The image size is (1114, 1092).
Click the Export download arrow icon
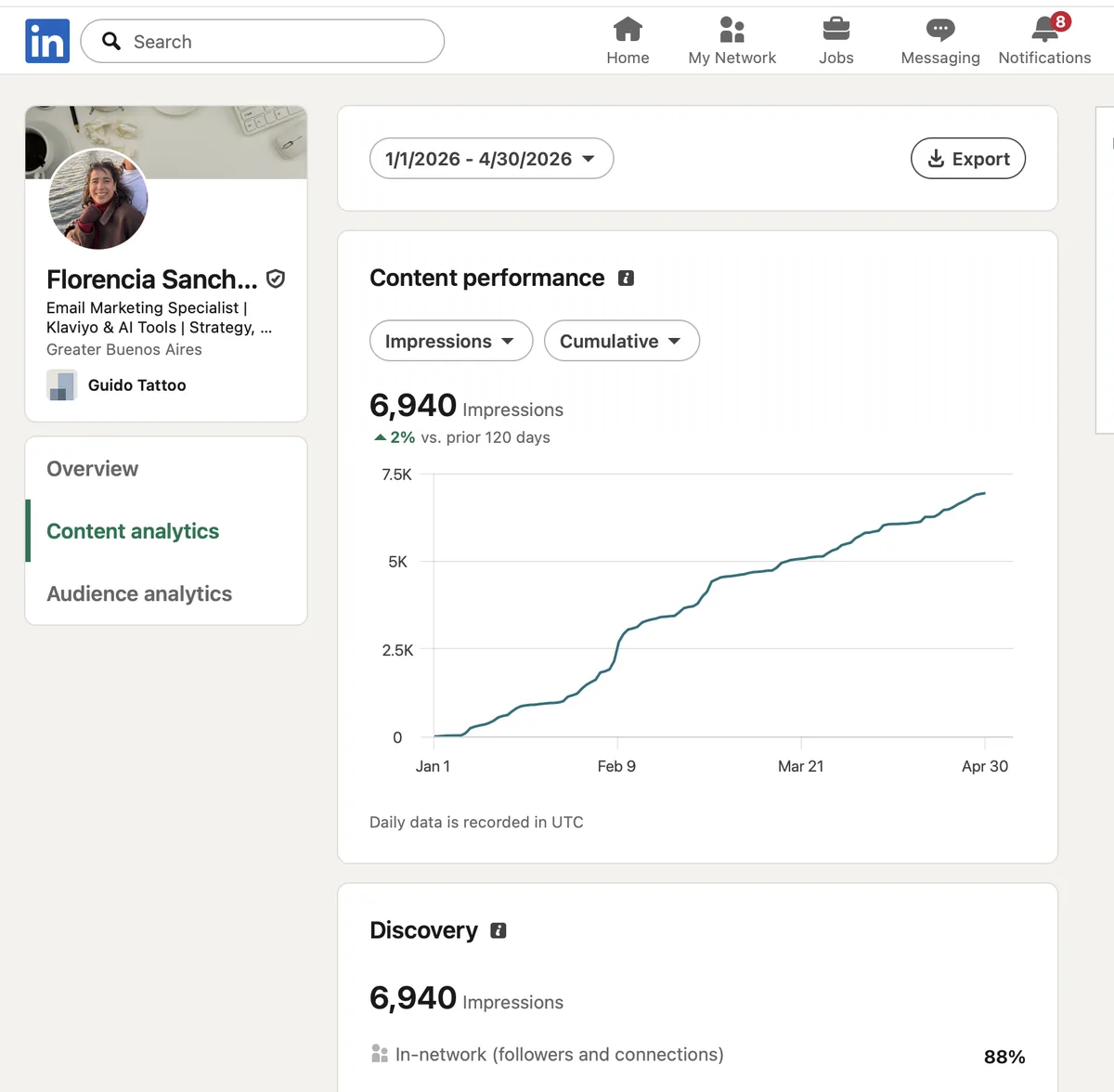click(936, 159)
